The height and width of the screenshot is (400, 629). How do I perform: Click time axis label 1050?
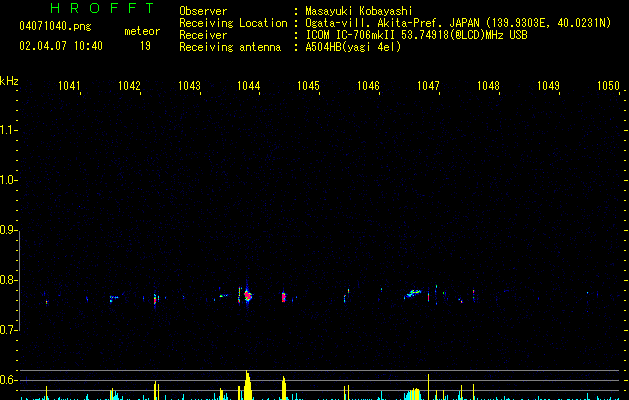[609, 86]
